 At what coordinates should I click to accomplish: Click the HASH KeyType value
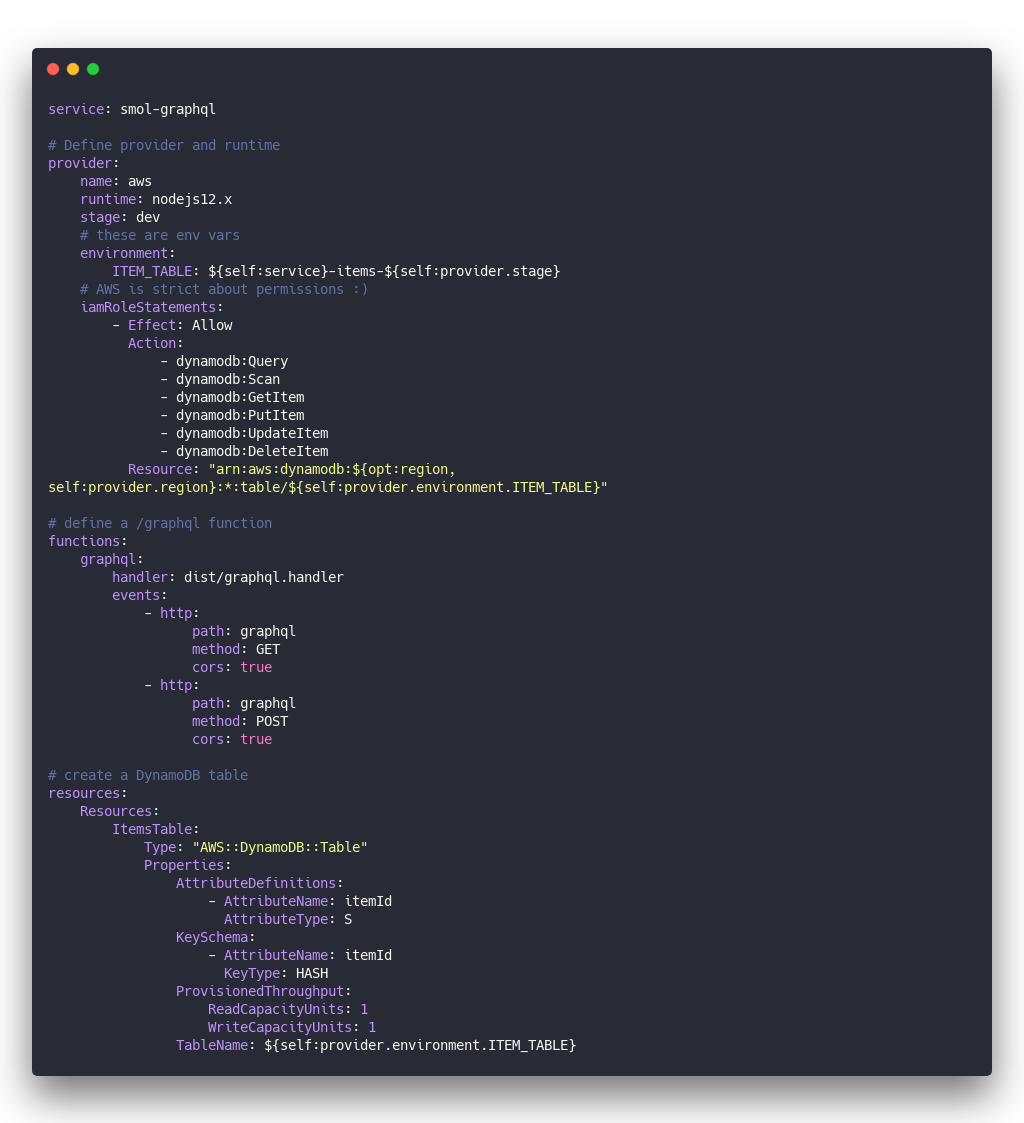(x=312, y=973)
